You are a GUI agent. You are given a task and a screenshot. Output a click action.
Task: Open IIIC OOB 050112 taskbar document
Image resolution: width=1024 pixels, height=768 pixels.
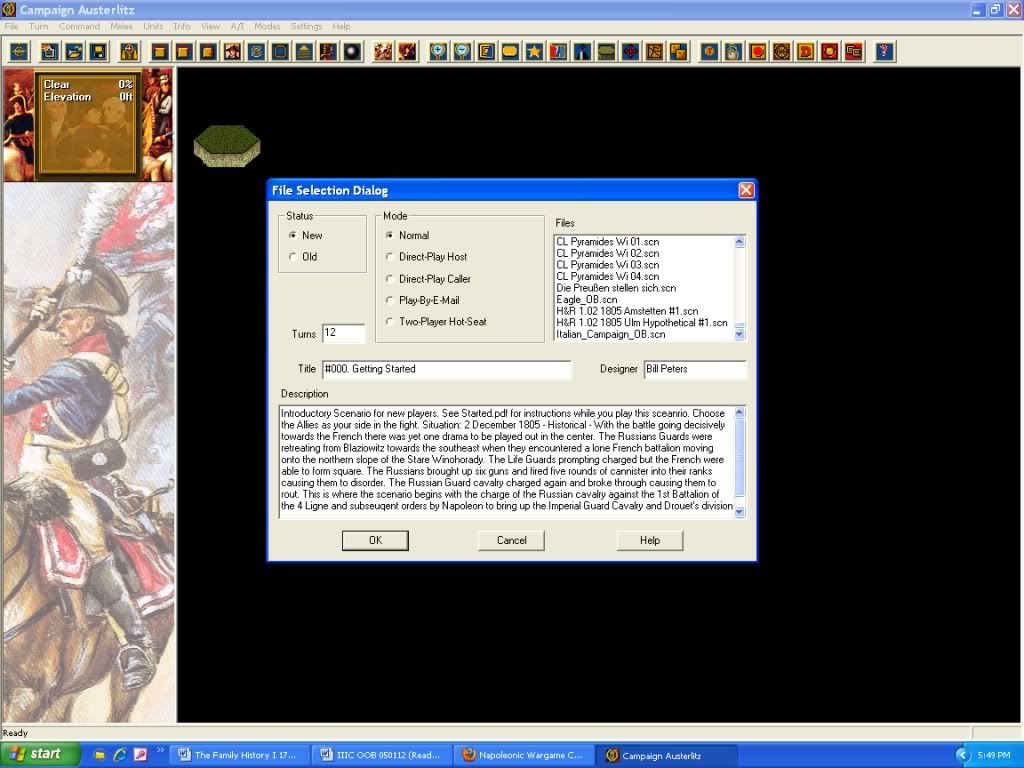381,755
